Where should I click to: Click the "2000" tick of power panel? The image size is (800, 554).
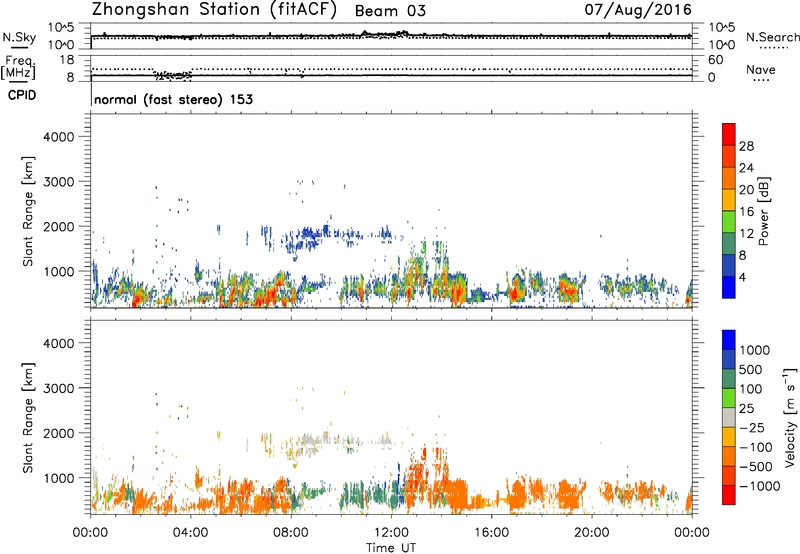(x=59, y=226)
